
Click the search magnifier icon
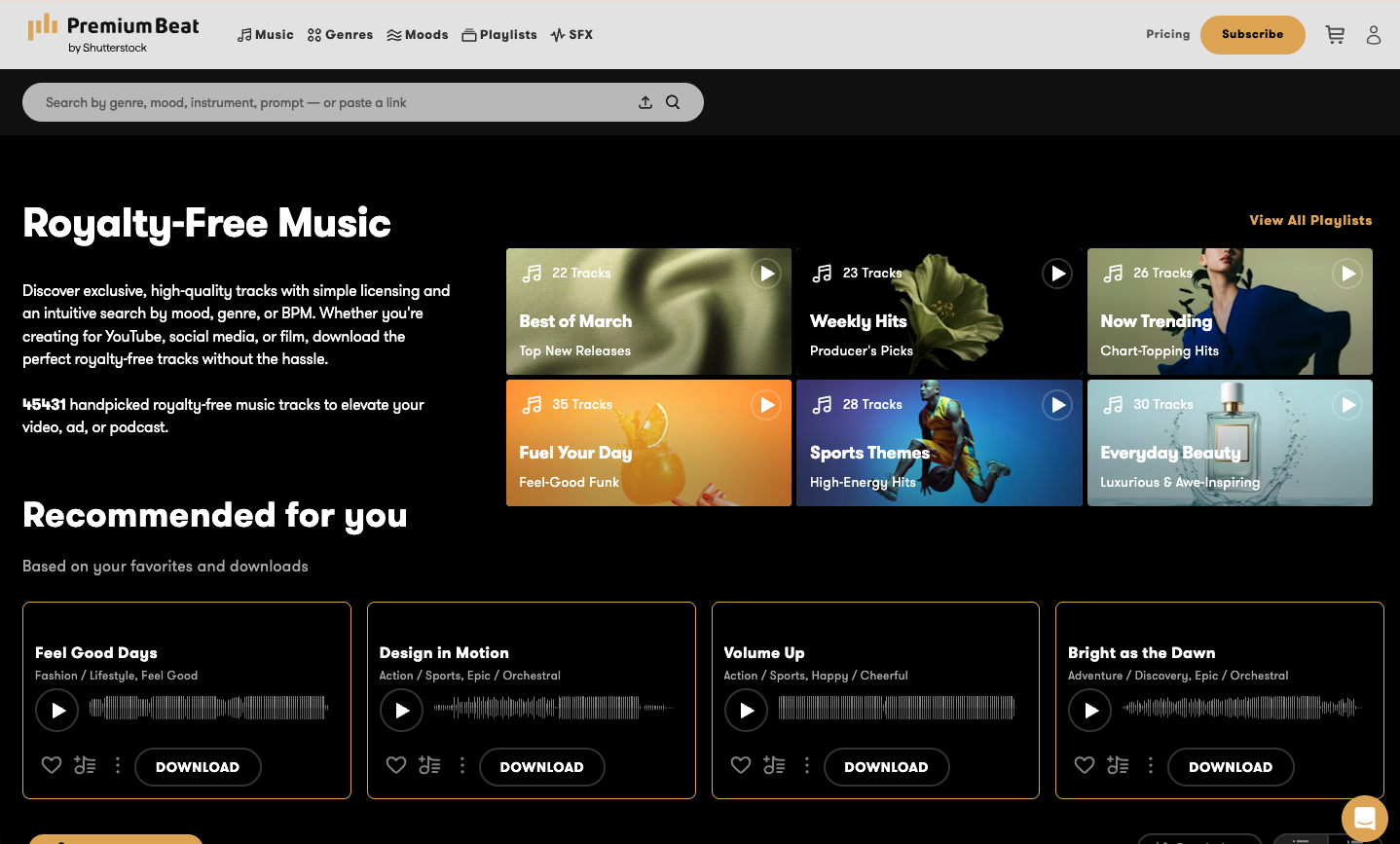click(673, 102)
